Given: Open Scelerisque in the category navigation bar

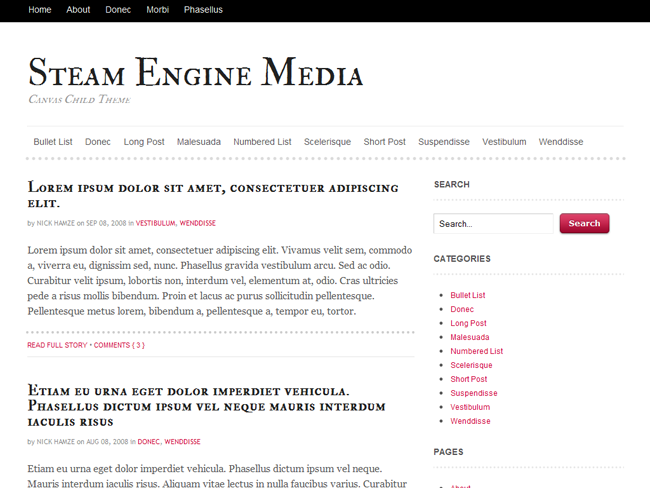Looking at the screenshot, I should [x=327, y=142].
